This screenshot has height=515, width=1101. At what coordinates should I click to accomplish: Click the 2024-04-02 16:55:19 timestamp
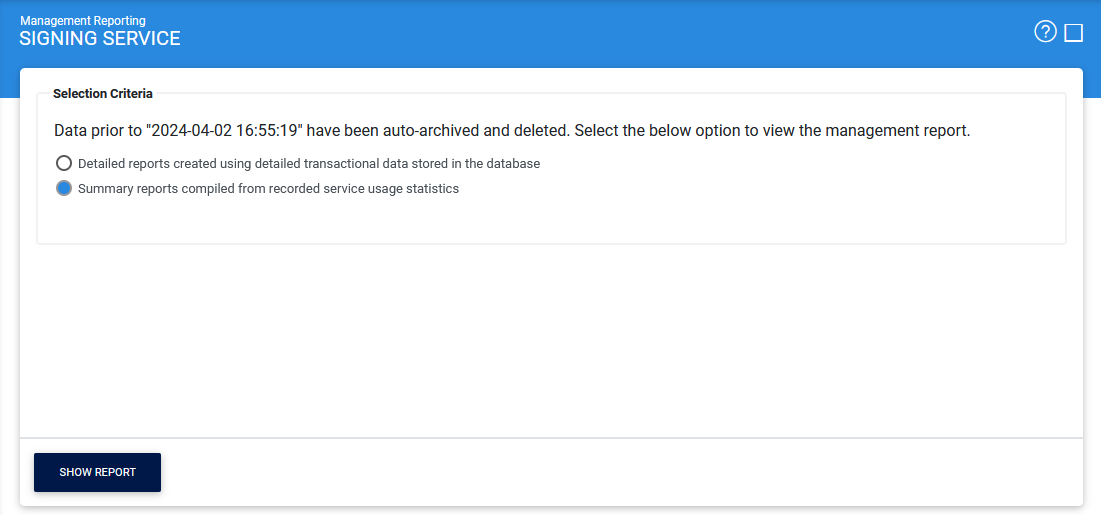226,131
